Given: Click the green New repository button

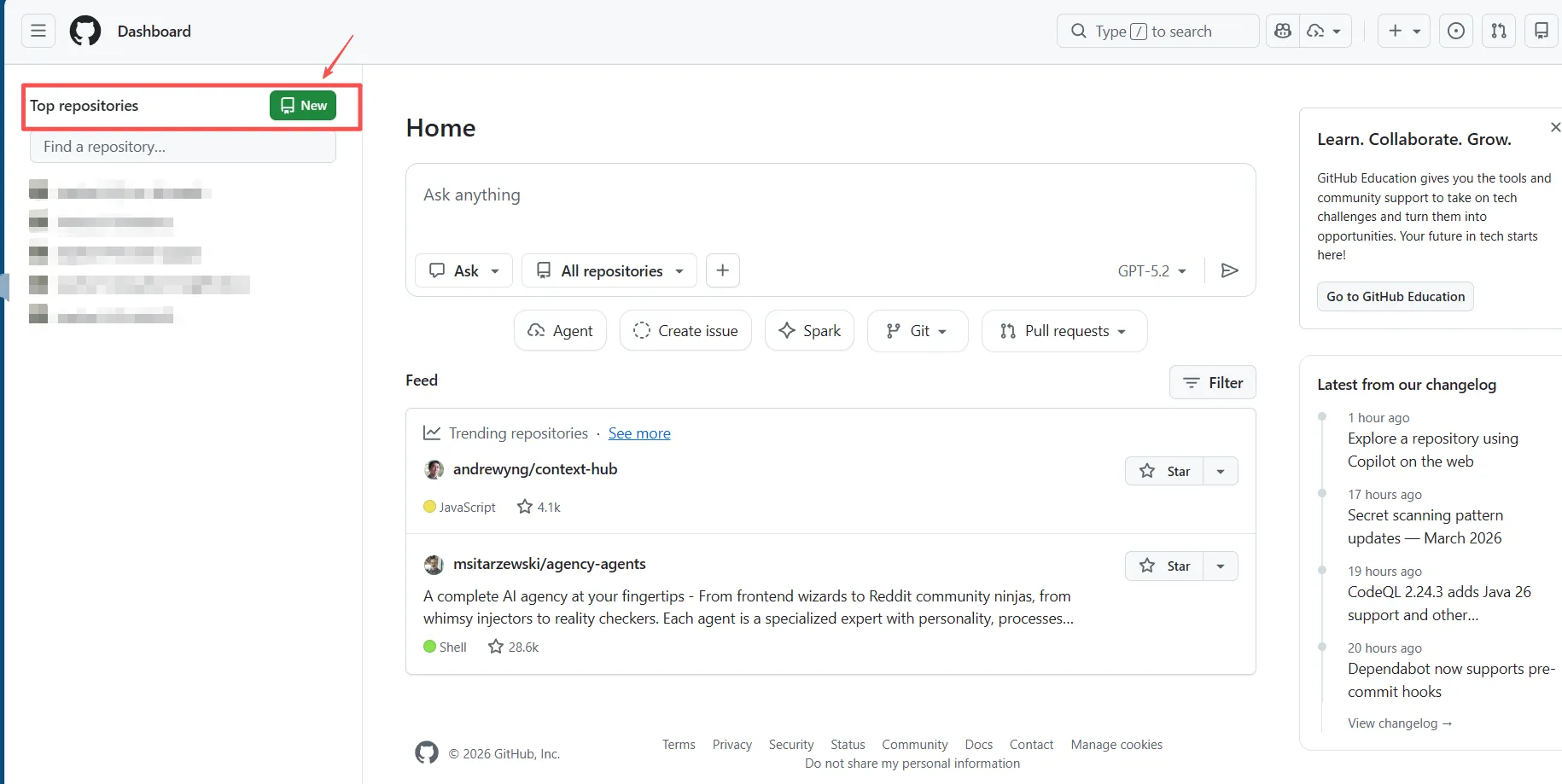Looking at the screenshot, I should (x=303, y=106).
